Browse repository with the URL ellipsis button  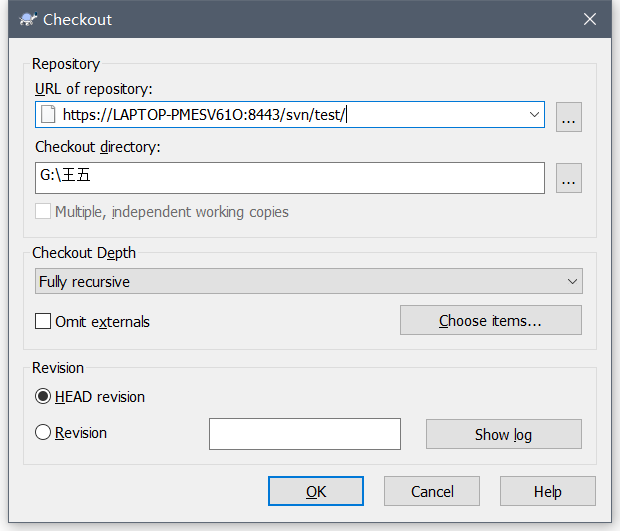click(569, 117)
